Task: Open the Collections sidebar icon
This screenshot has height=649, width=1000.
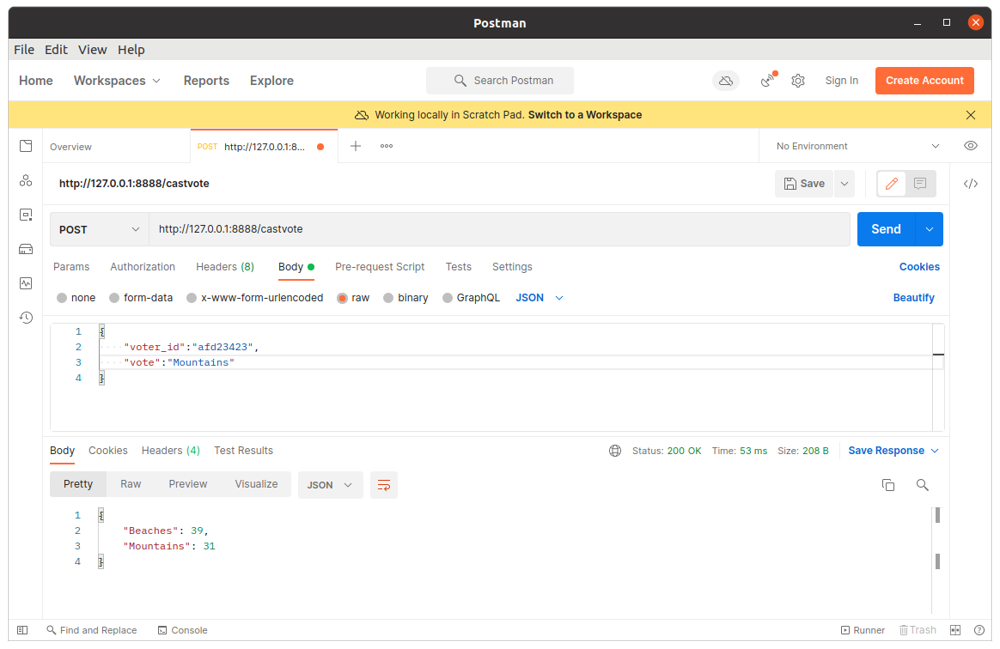Action: click(26, 146)
